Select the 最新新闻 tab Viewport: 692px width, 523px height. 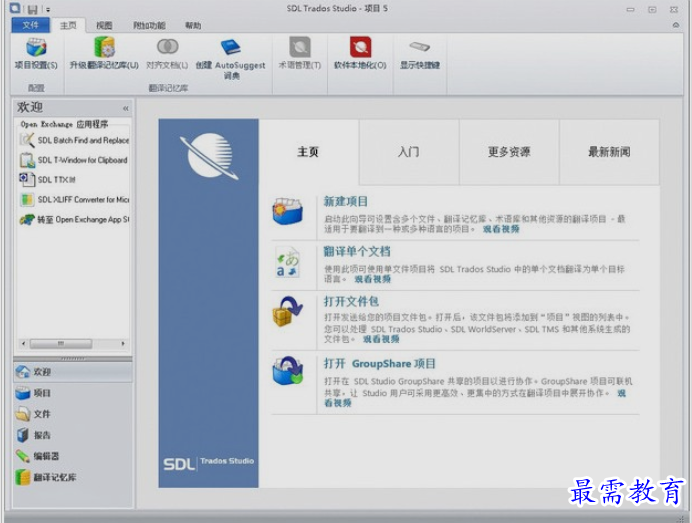[x=609, y=152]
